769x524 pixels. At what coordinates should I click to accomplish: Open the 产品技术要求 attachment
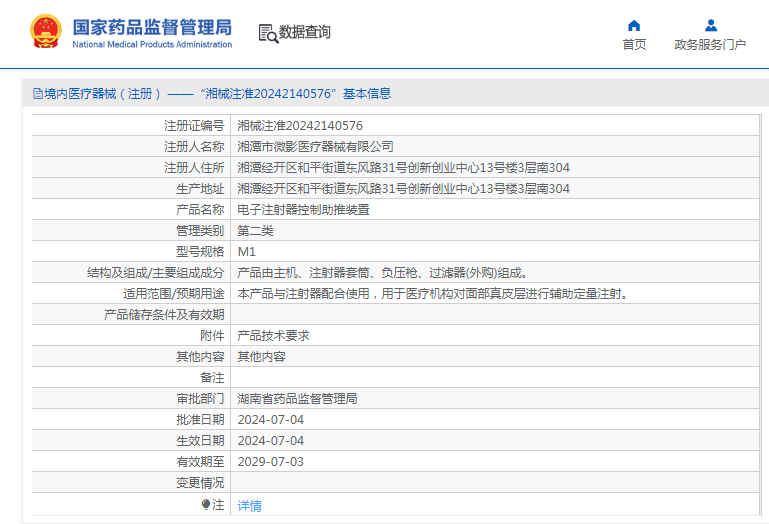pyautogui.click(x=274, y=336)
